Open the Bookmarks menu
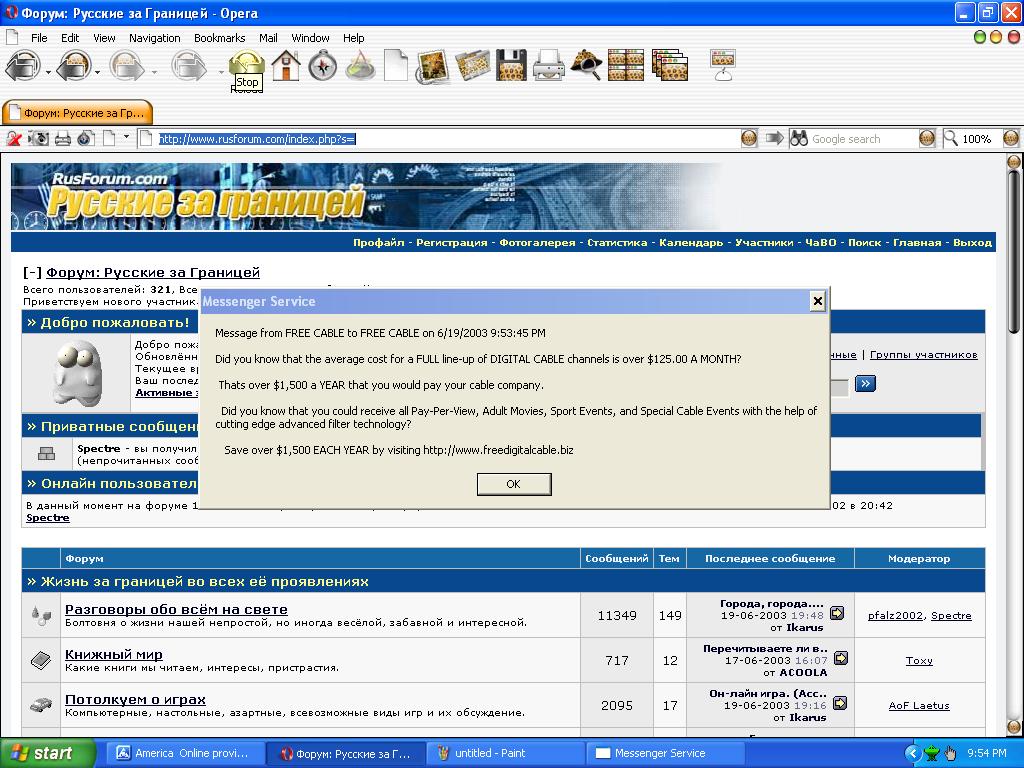Image resolution: width=1024 pixels, height=768 pixels. 219,38
